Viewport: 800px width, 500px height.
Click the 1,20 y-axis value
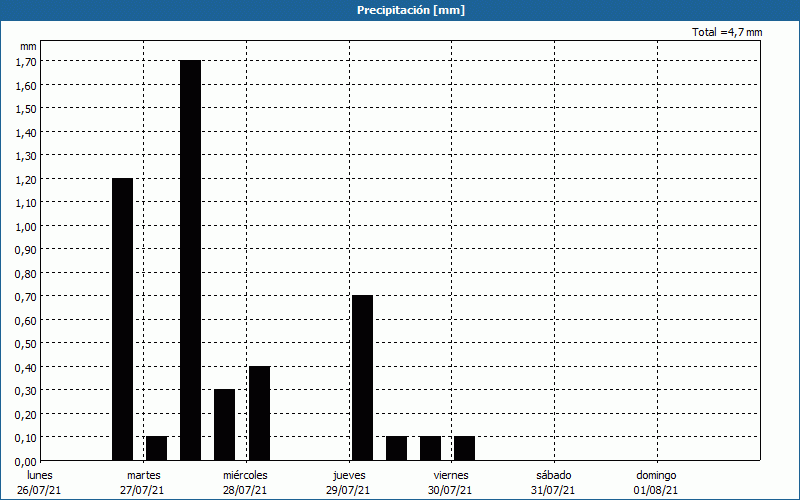(26, 179)
